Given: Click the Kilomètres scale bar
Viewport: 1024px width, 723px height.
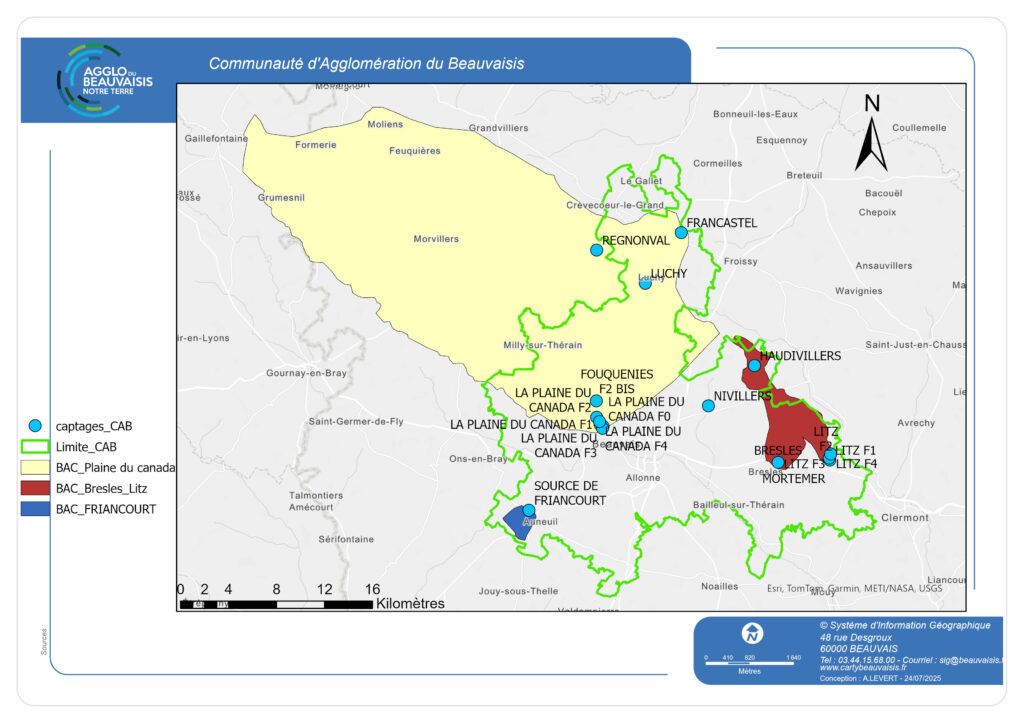Looking at the screenshot, I should coord(275,604).
